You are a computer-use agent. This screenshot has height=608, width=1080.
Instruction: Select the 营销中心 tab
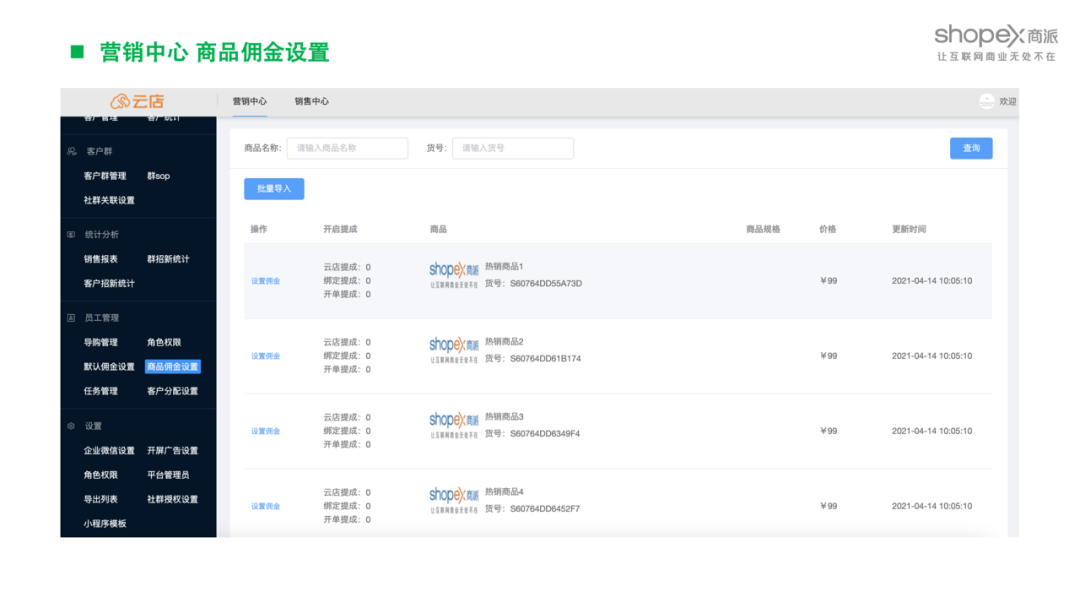pos(249,101)
